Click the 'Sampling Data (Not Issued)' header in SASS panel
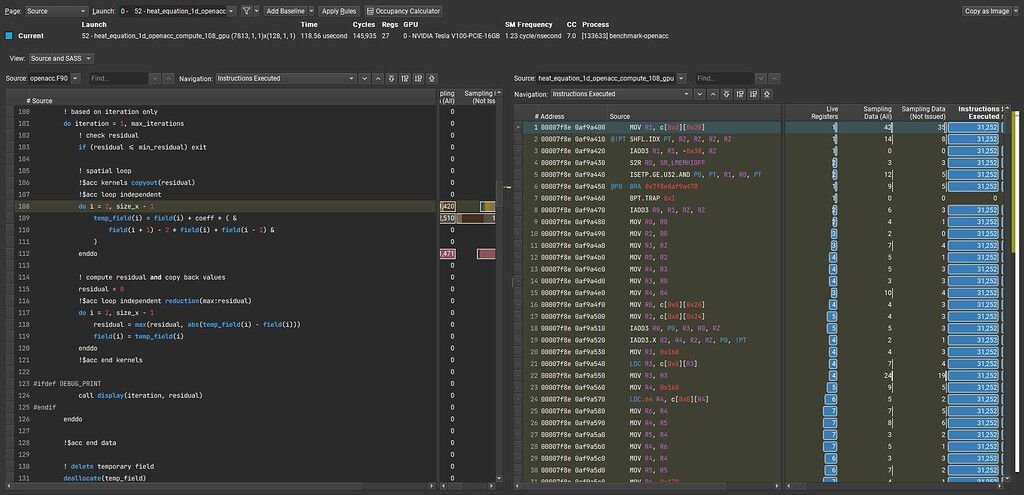 (923, 112)
